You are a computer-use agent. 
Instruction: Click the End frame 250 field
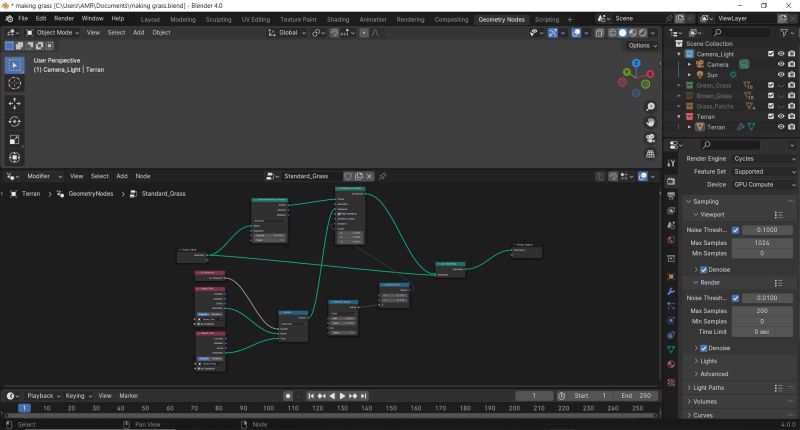pyautogui.click(x=636, y=396)
